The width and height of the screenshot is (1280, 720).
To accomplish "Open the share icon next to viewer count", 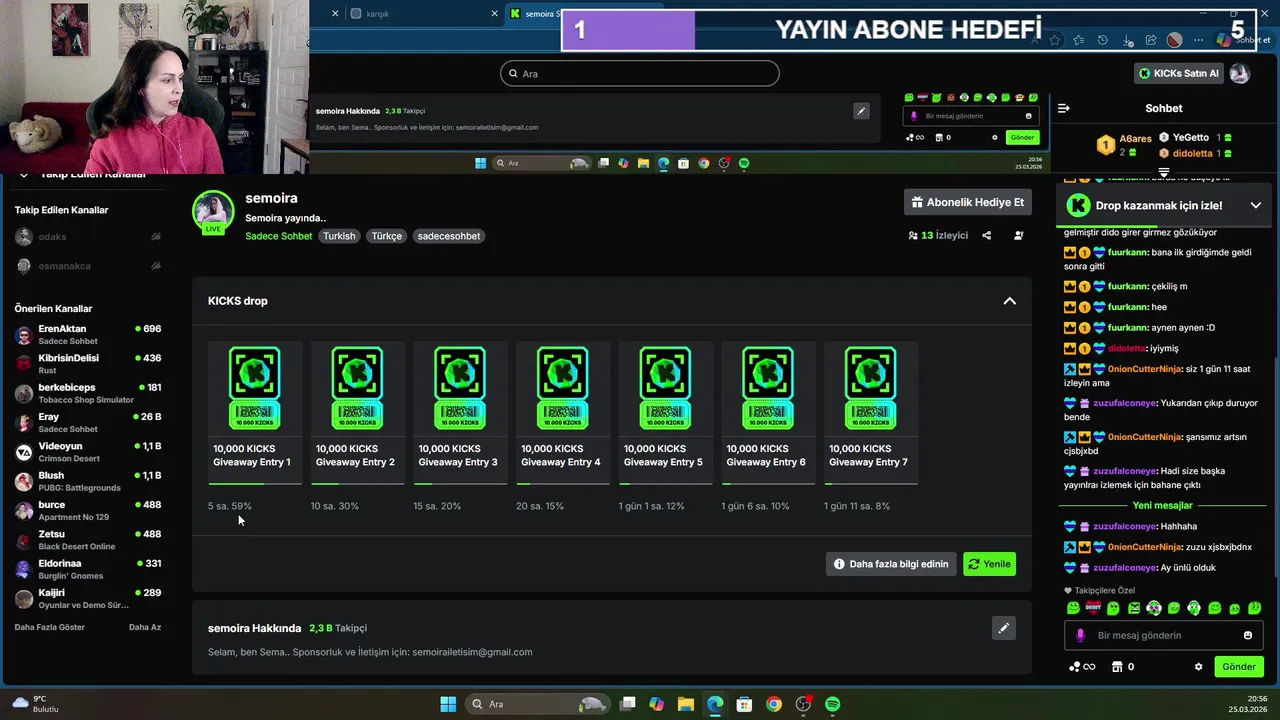I will click(987, 236).
